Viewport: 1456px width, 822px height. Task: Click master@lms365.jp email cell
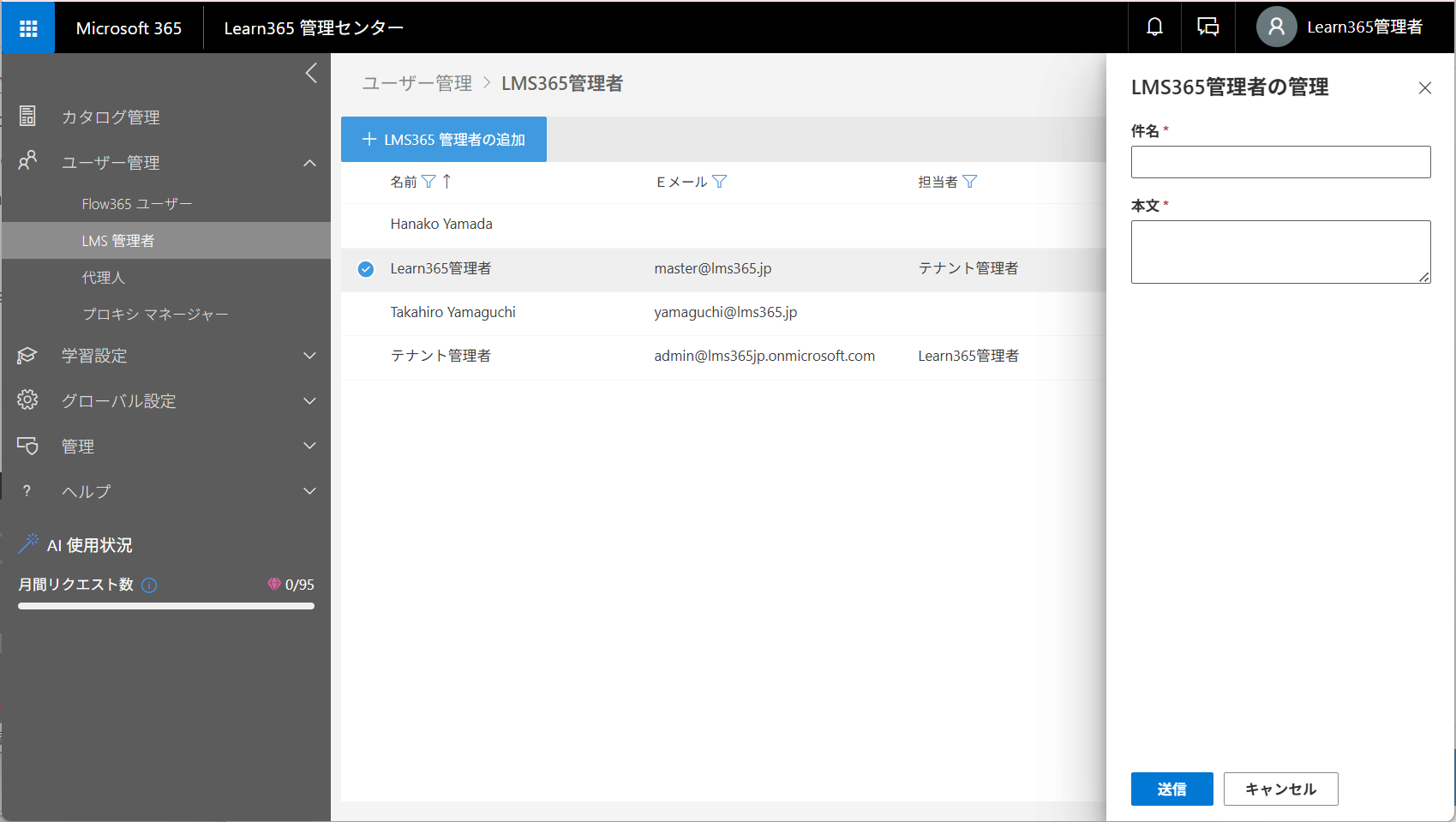pyautogui.click(x=713, y=268)
